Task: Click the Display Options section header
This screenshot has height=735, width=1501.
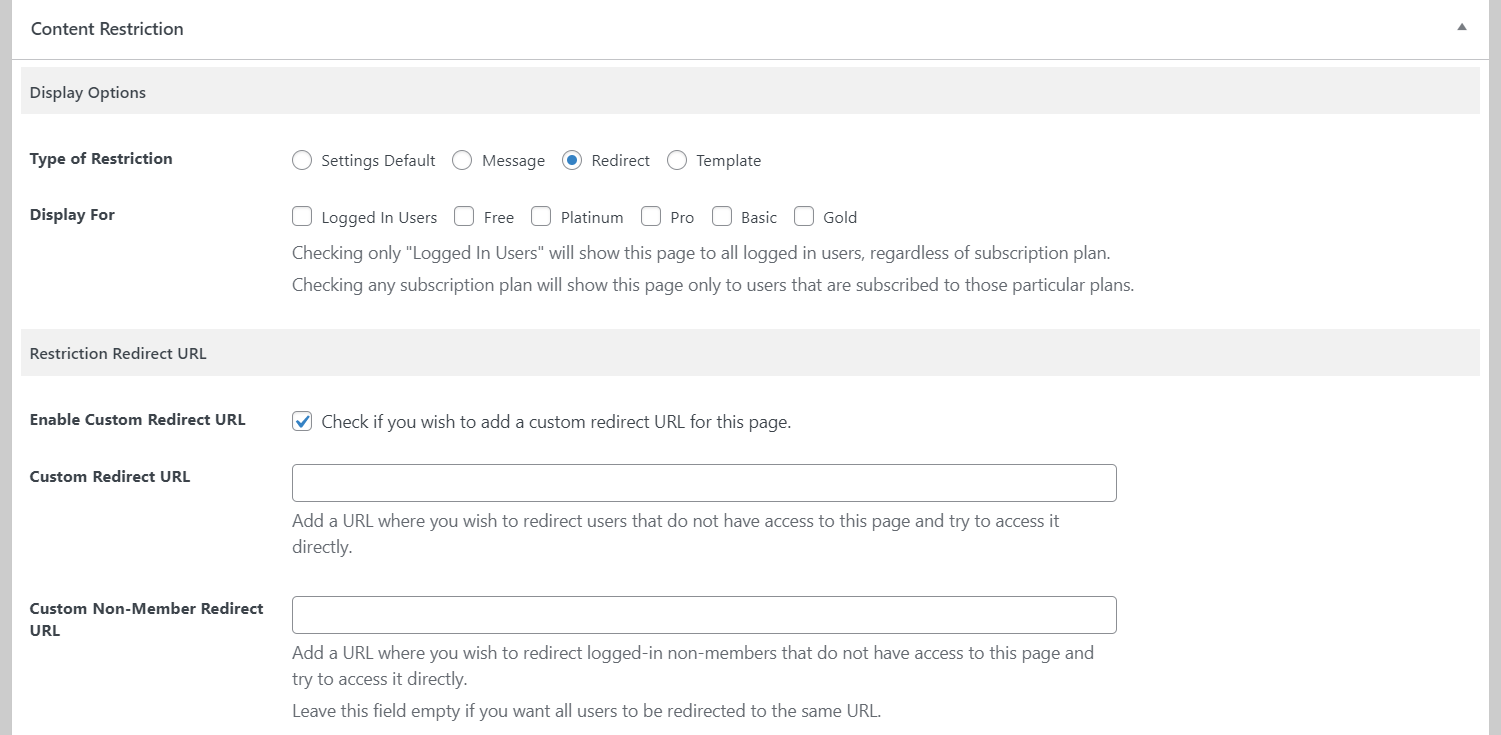Action: click(x=88, y=92)
